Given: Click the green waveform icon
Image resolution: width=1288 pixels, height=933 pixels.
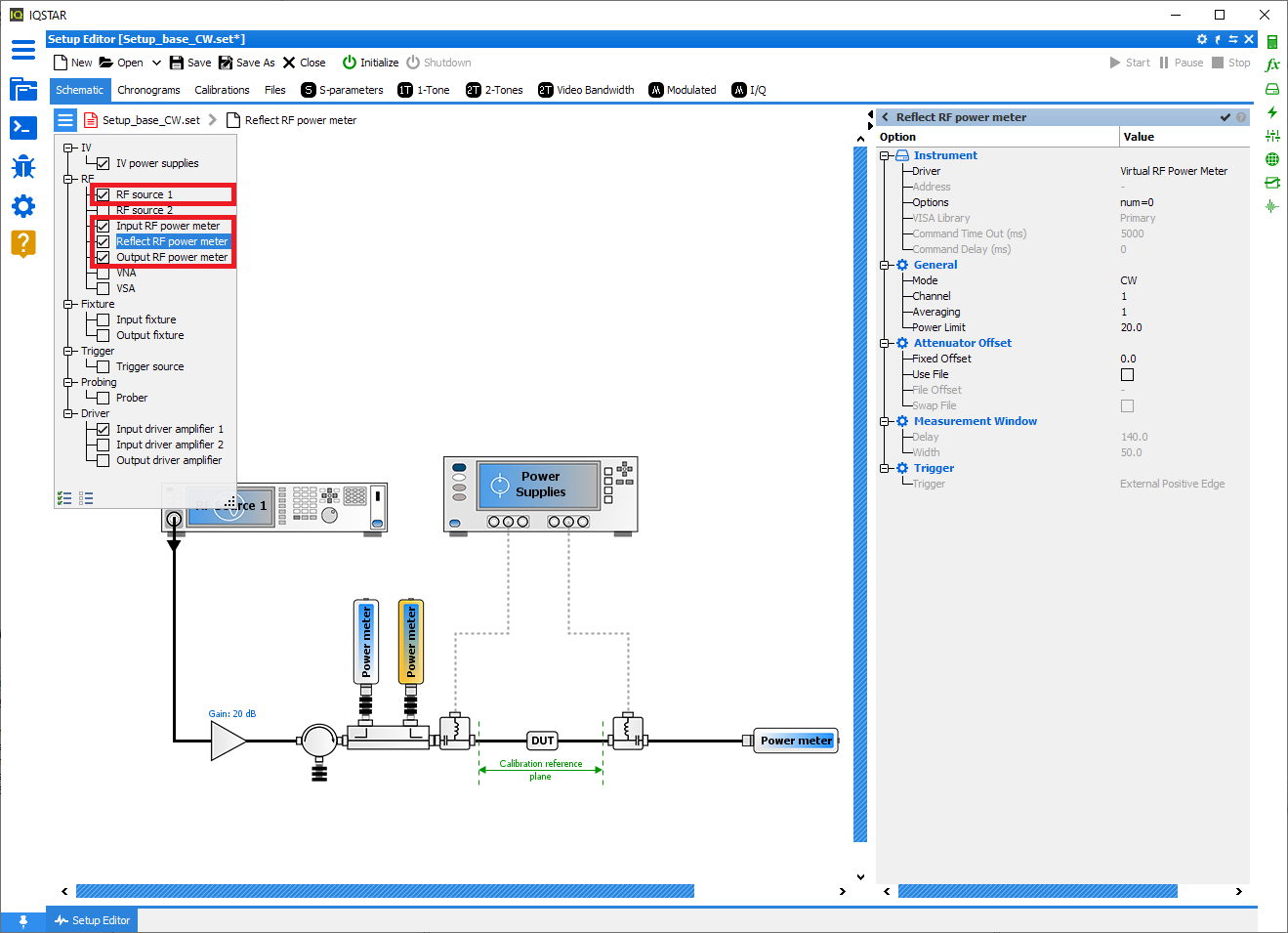Looking at the screenshot, I should [x=1272, y=206].
